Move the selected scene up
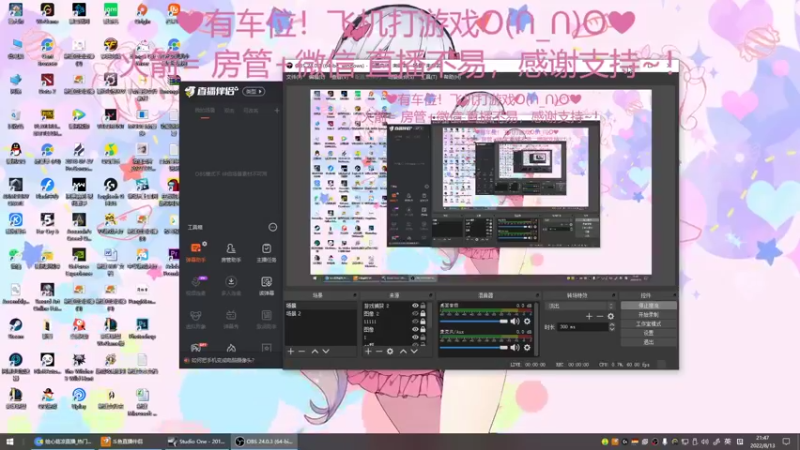Image resolution: width=800 pixels, height=450 pixels. 315,352
